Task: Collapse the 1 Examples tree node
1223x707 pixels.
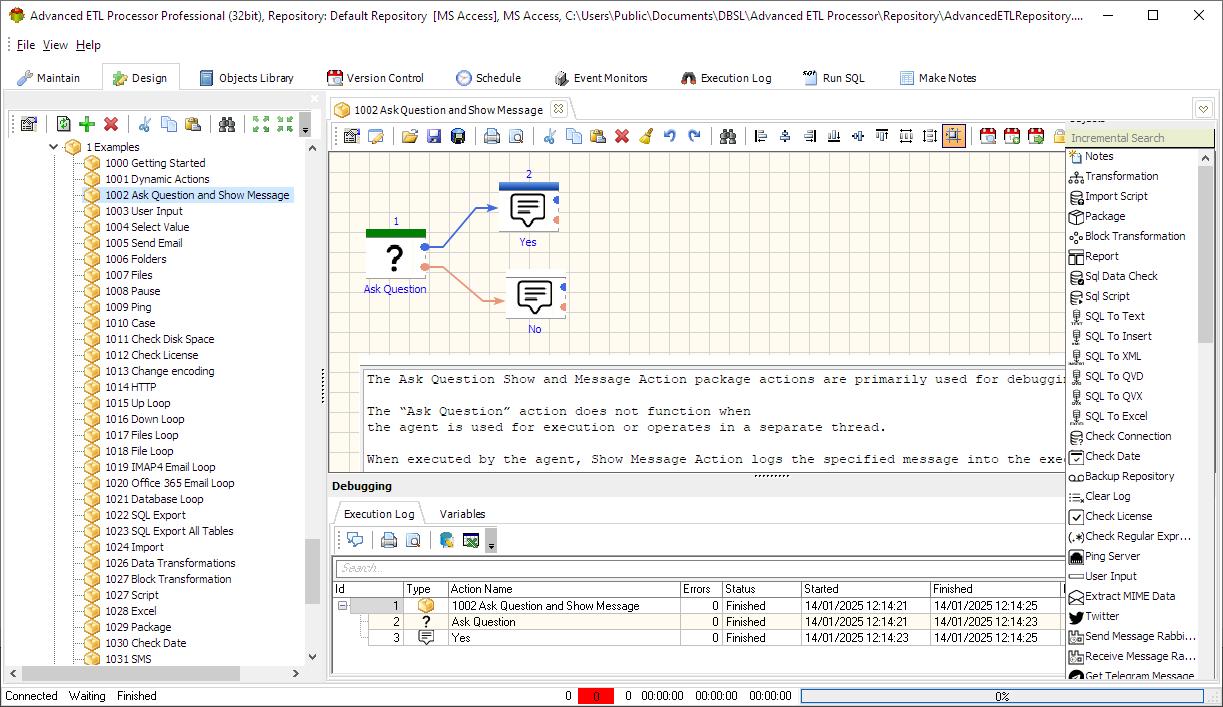Action: coord(54,147)
